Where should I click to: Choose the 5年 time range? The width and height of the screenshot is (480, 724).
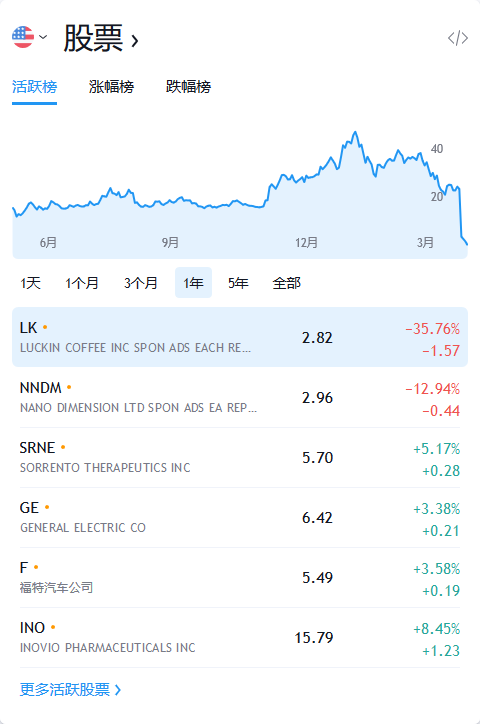click(x=238, y=283)
